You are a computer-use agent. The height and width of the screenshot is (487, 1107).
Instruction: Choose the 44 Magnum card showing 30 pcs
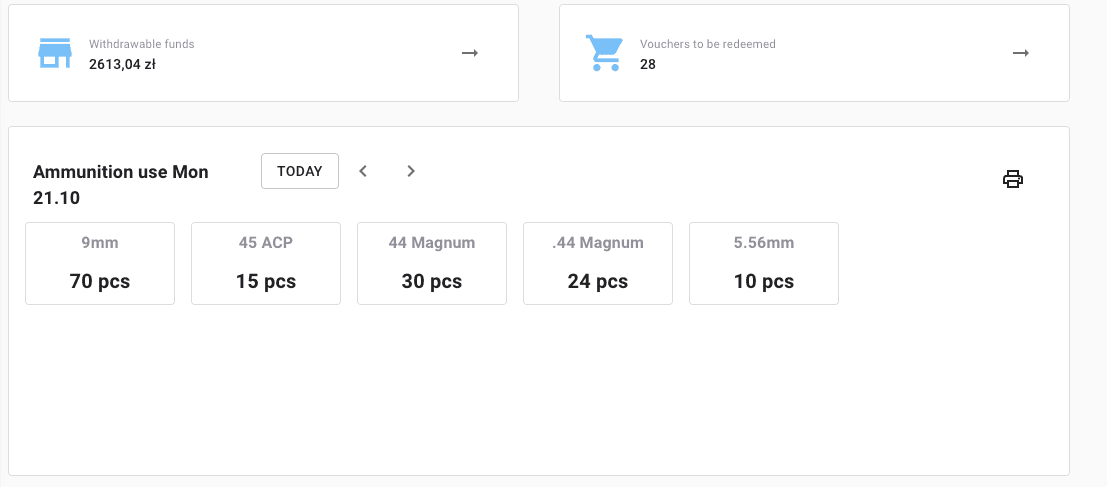click(x=432, y=263)
